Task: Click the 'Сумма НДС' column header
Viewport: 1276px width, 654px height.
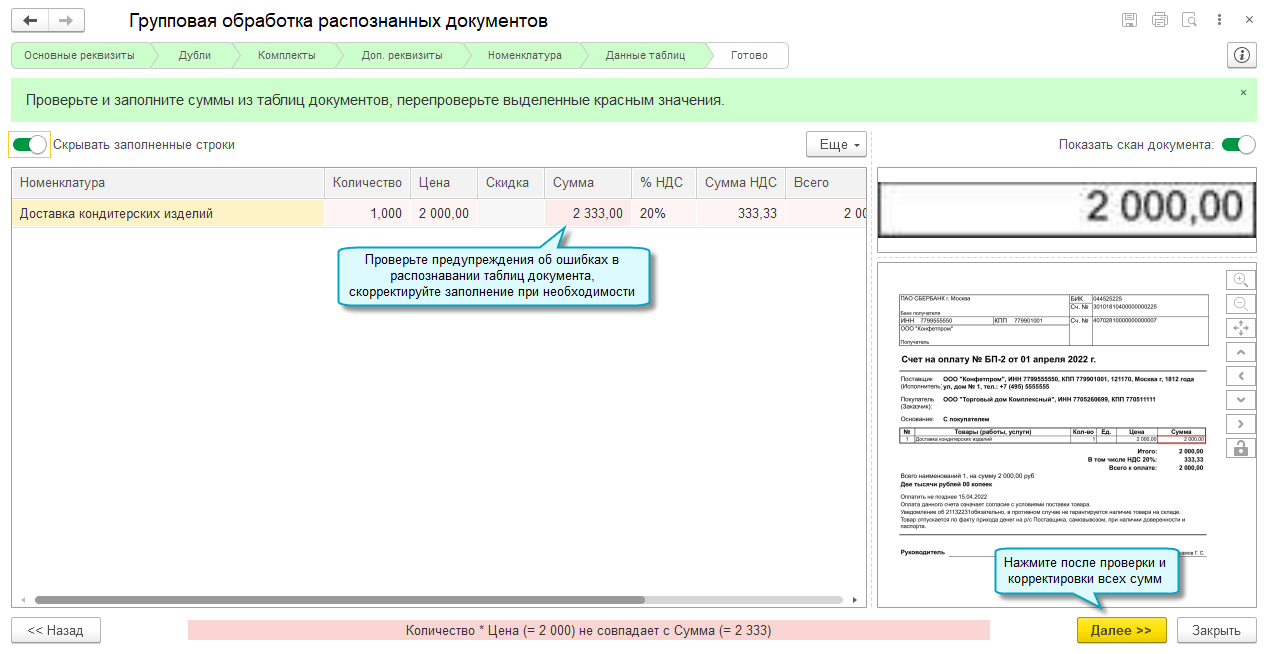Action: tap(741, 183)
